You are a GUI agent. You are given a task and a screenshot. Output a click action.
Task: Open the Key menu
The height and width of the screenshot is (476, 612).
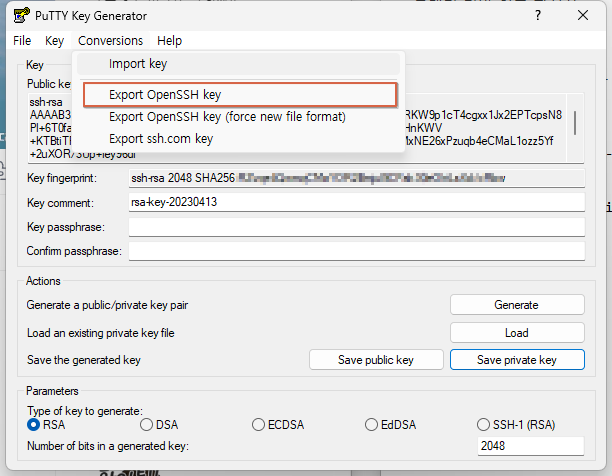tap(54, 41)
